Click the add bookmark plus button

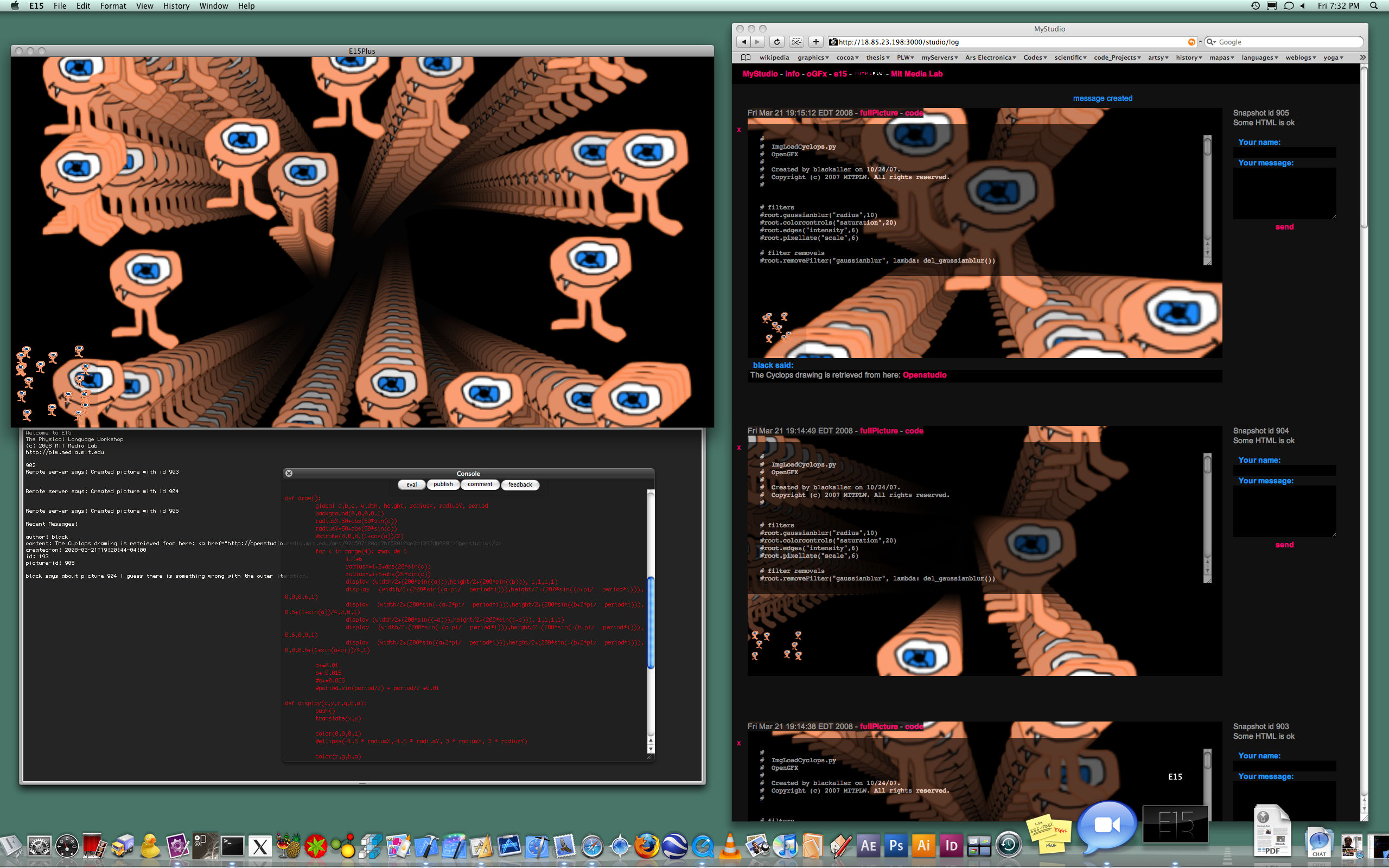pos(815,42)
